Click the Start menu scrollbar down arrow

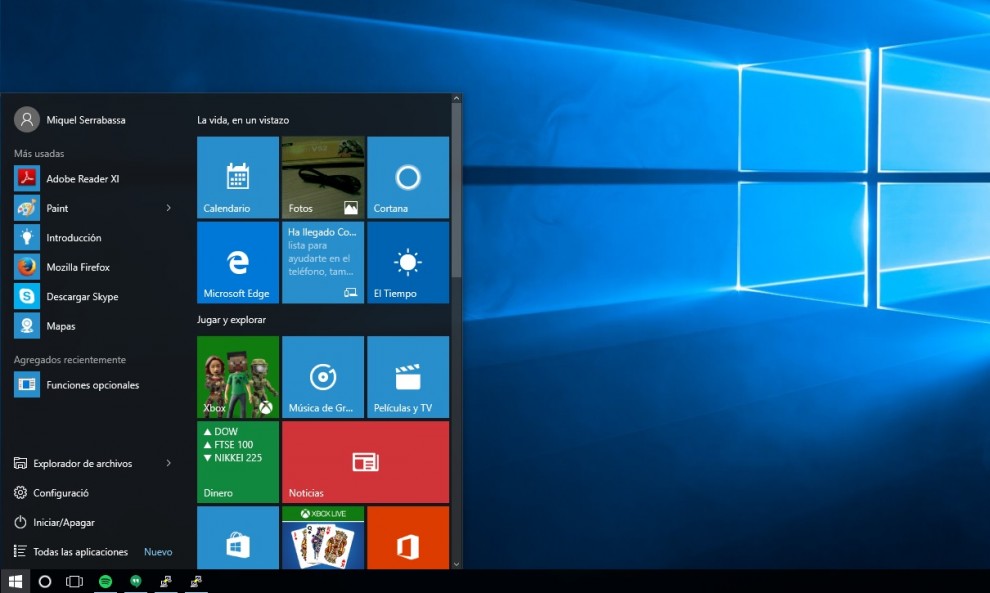(x=456, y=564)
